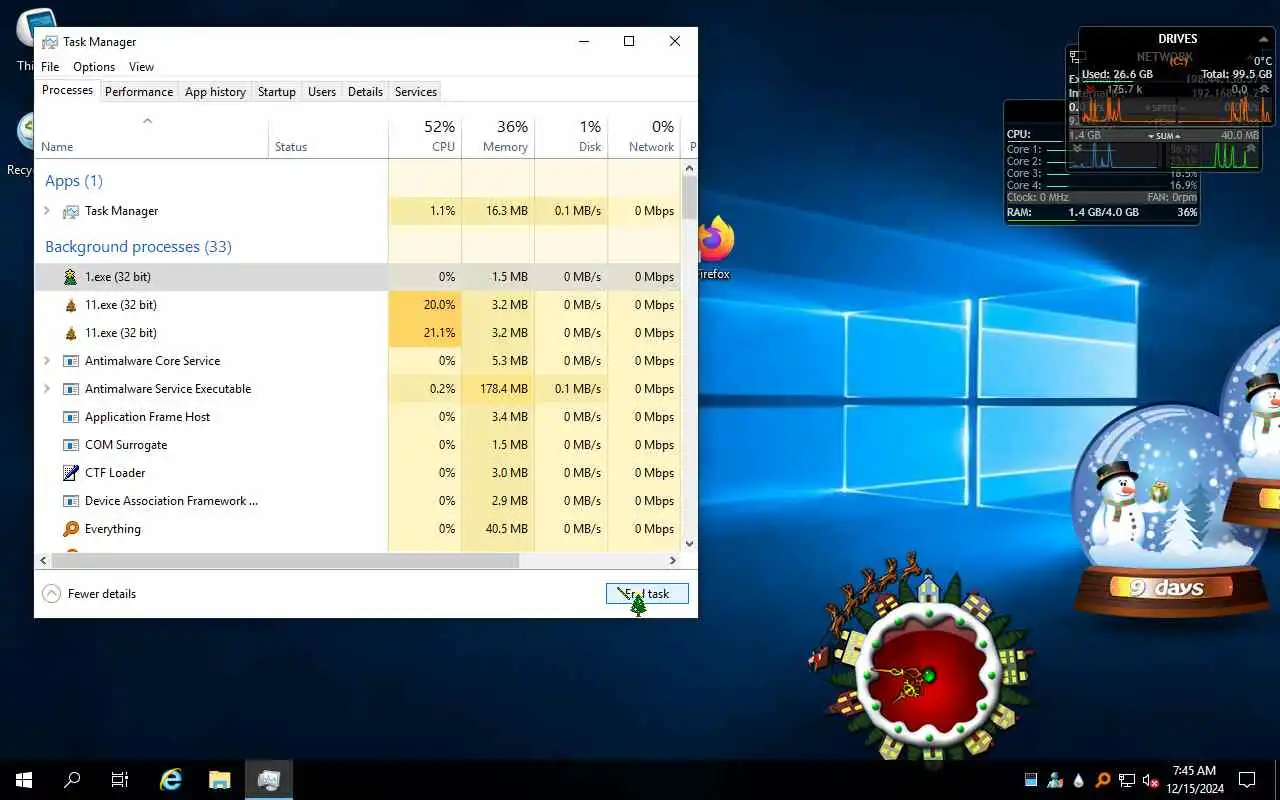This screenshot has height=800, width=1280.
Task: Sort by the Status column header
Action: tap(328, 137)
